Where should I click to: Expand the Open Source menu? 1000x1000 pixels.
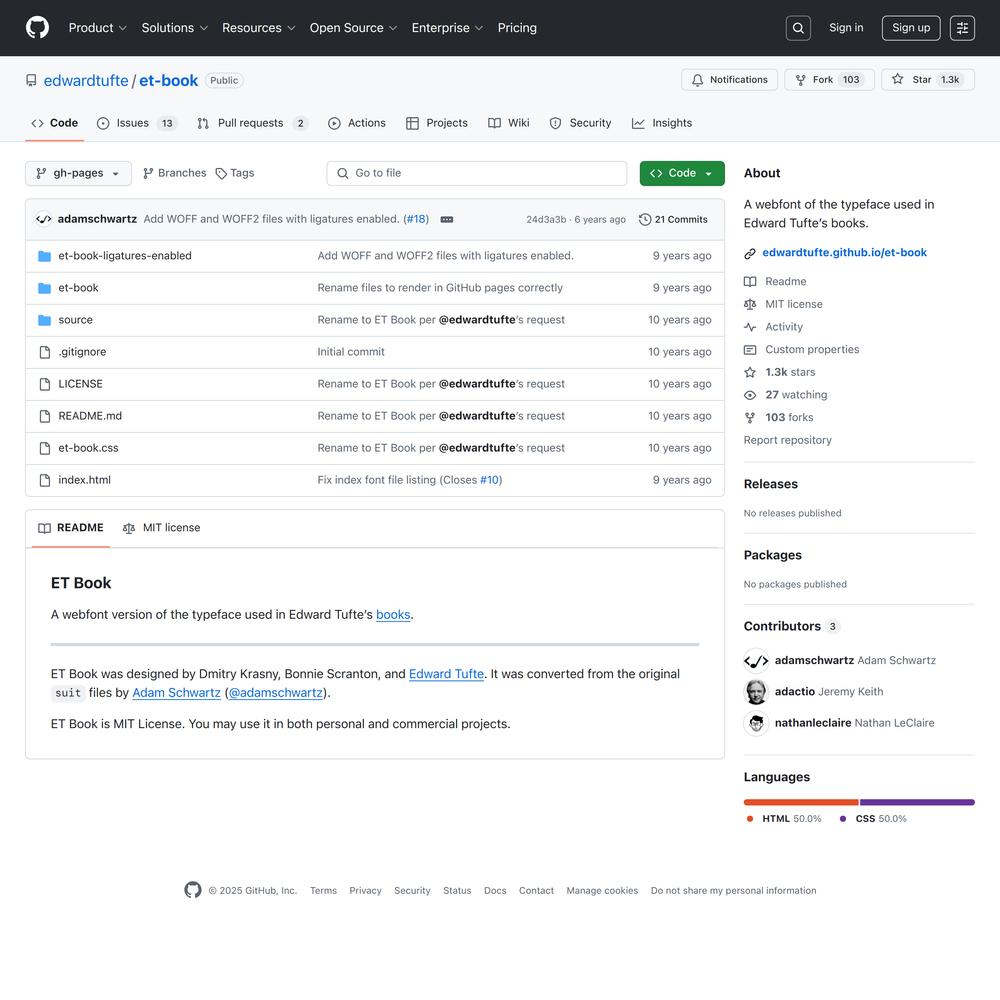353,28
